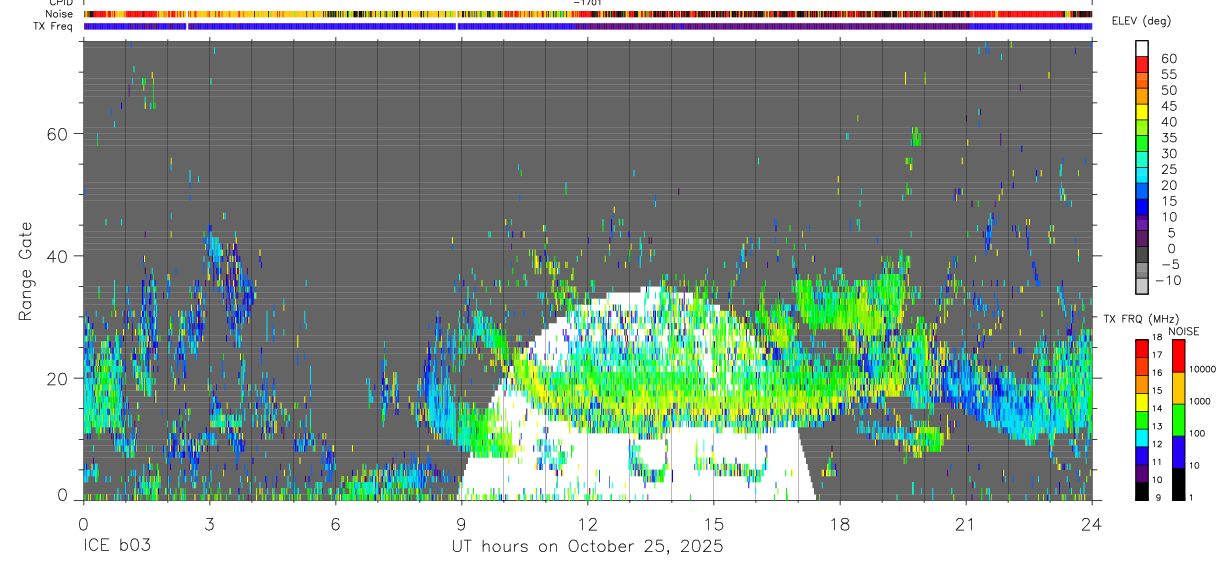1228x567 pixels.
Task: Click the Range Gate tick label '60'
Action: [57, 134]
